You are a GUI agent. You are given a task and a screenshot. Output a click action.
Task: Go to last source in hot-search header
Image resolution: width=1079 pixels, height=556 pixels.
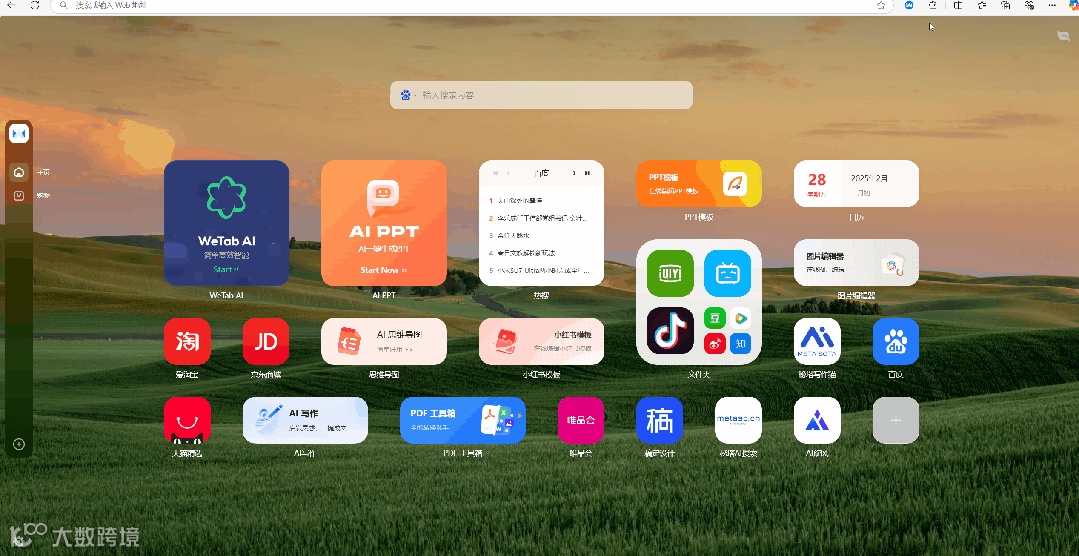click(587, 173)
